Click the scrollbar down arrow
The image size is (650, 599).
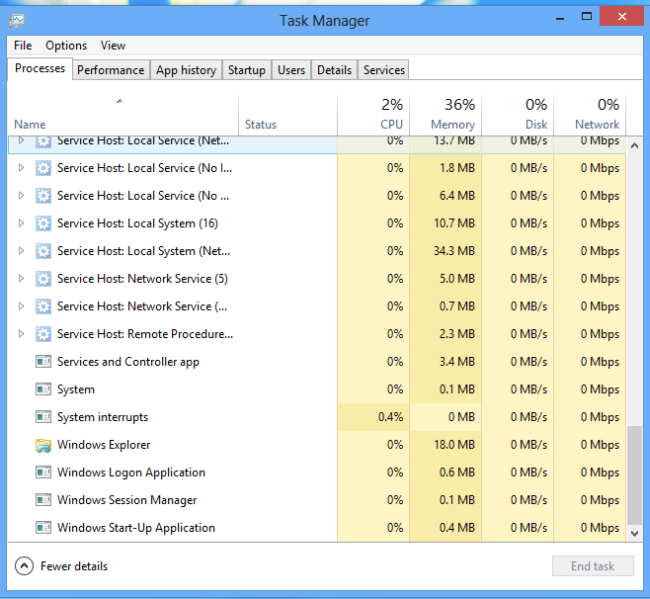(634, 534)
